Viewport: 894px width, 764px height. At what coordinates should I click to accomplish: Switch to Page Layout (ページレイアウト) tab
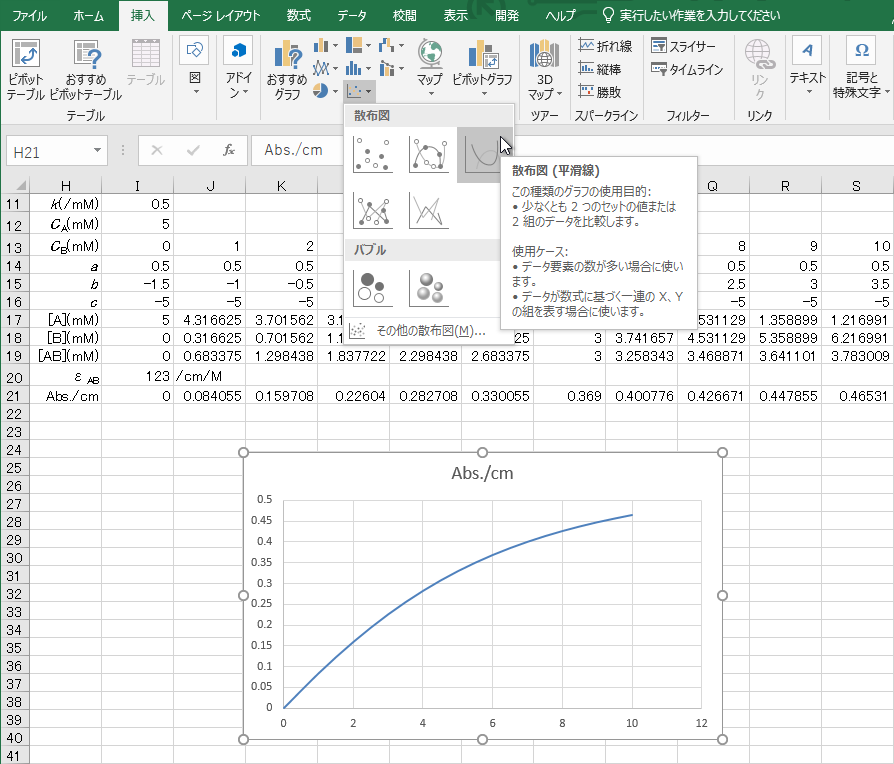coord(221,15)
